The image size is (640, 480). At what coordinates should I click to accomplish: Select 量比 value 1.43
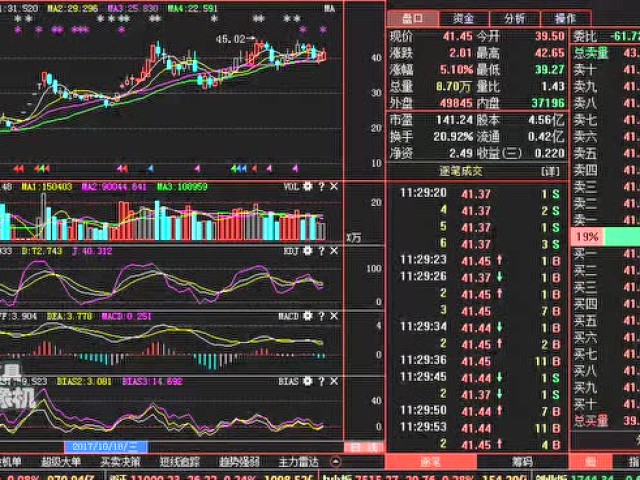point(553,87)
